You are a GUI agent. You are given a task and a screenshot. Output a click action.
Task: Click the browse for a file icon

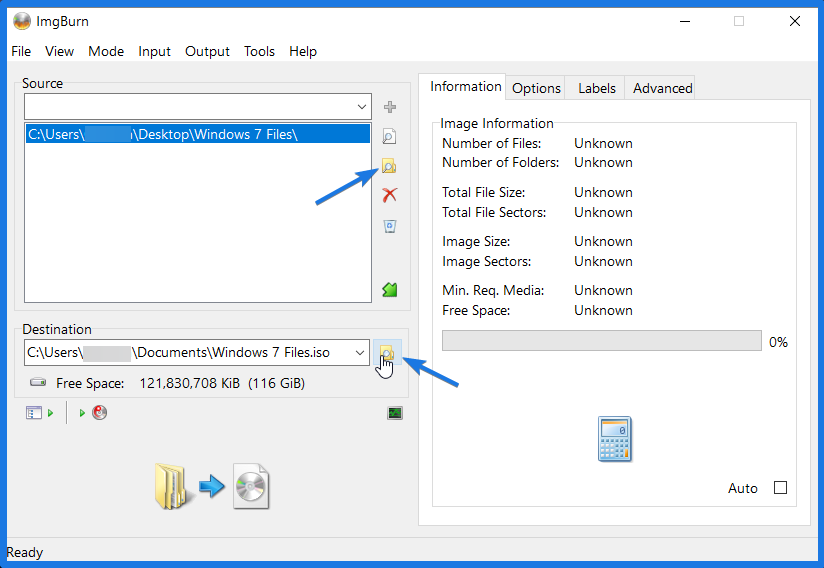389,137
